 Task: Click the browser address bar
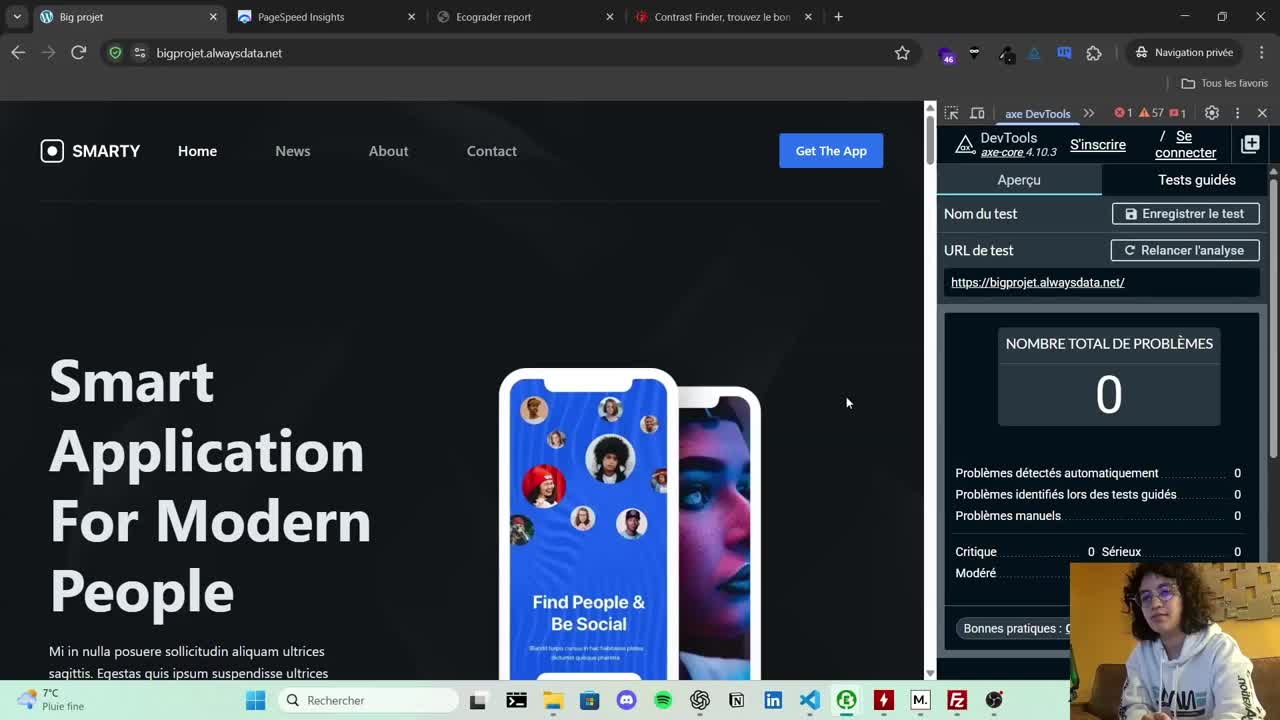point(500,53)
